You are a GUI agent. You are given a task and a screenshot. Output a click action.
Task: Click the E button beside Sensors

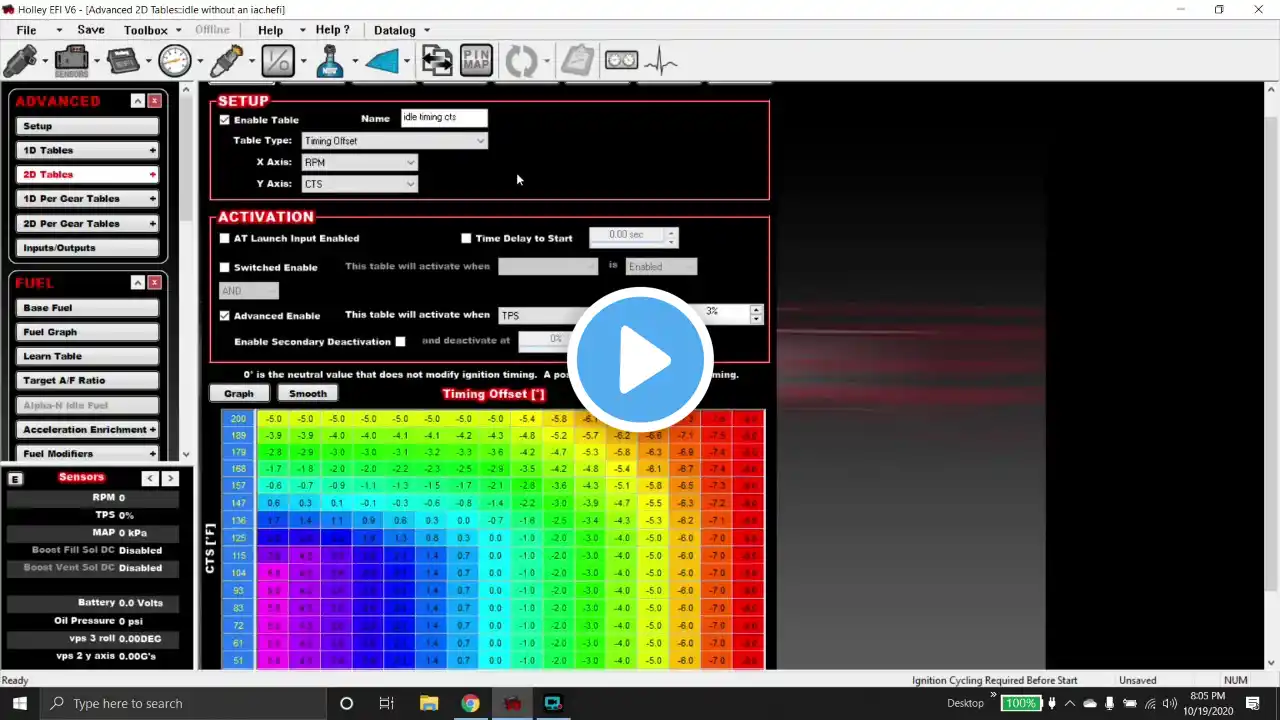15,479
